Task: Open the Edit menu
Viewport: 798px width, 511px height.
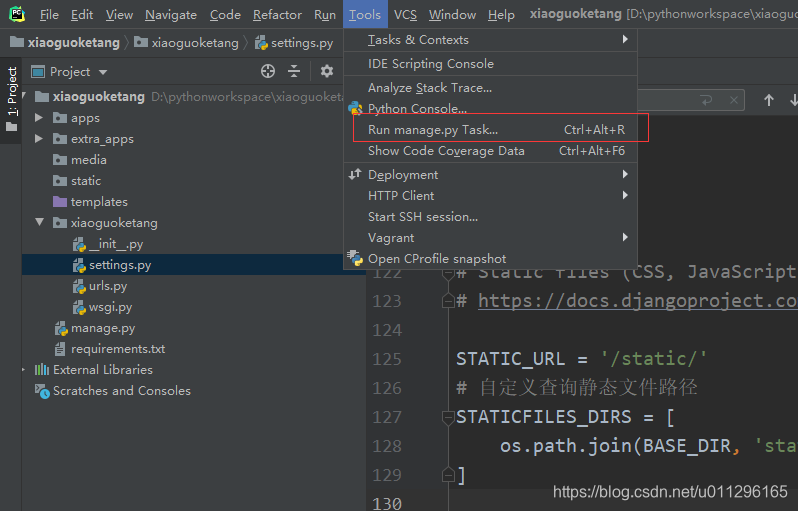Action: pos(82,15)
